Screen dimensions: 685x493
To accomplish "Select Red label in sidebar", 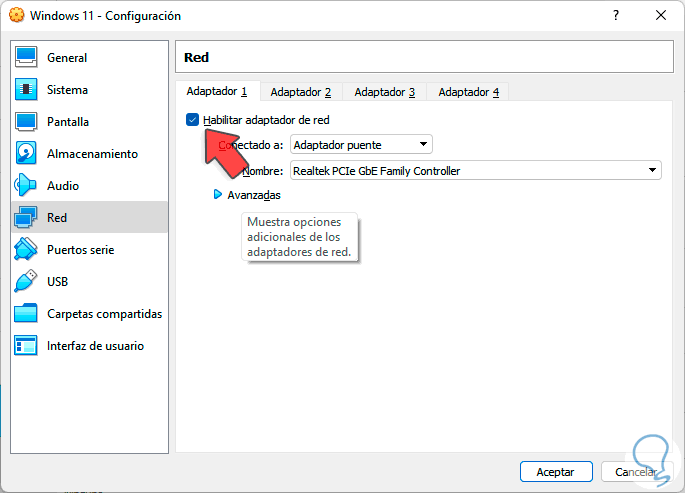I will click(x=57, y=217).
